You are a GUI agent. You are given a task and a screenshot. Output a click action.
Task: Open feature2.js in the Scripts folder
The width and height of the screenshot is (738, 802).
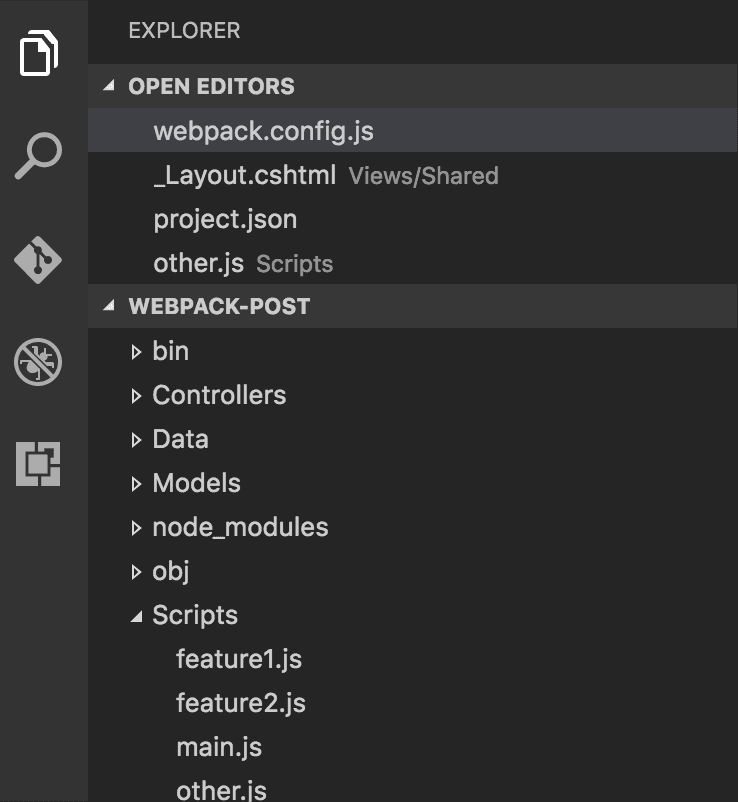coord(240,703)
